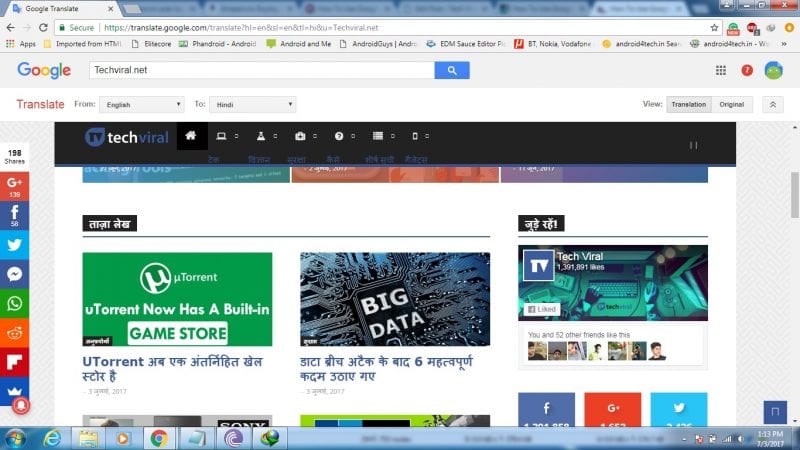The width and height of the screenshot is (800, 450).
Task: Share on Google Plus from the share bar
Action: point(14,186)
